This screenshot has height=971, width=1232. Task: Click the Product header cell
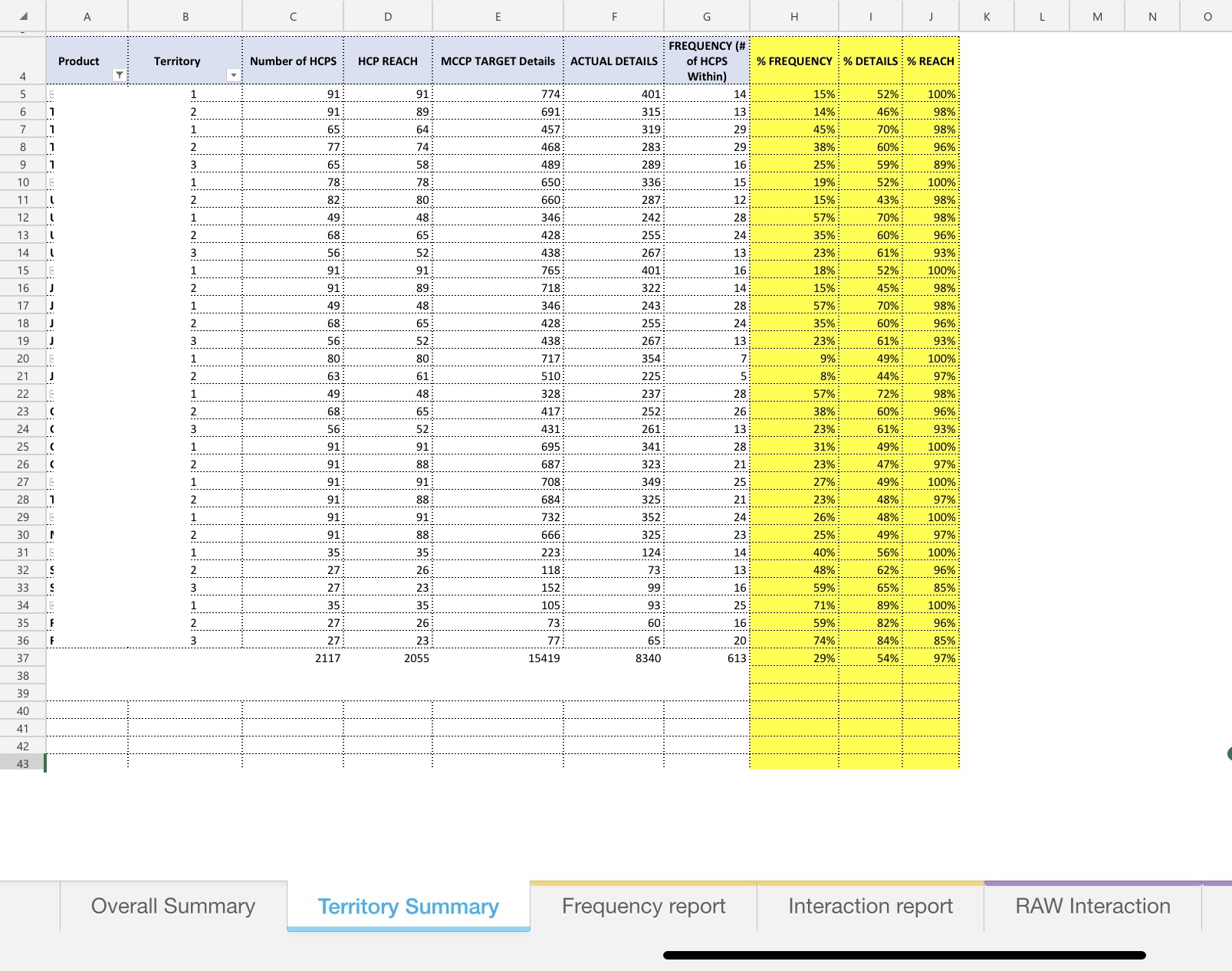click(x=87, y=61)
